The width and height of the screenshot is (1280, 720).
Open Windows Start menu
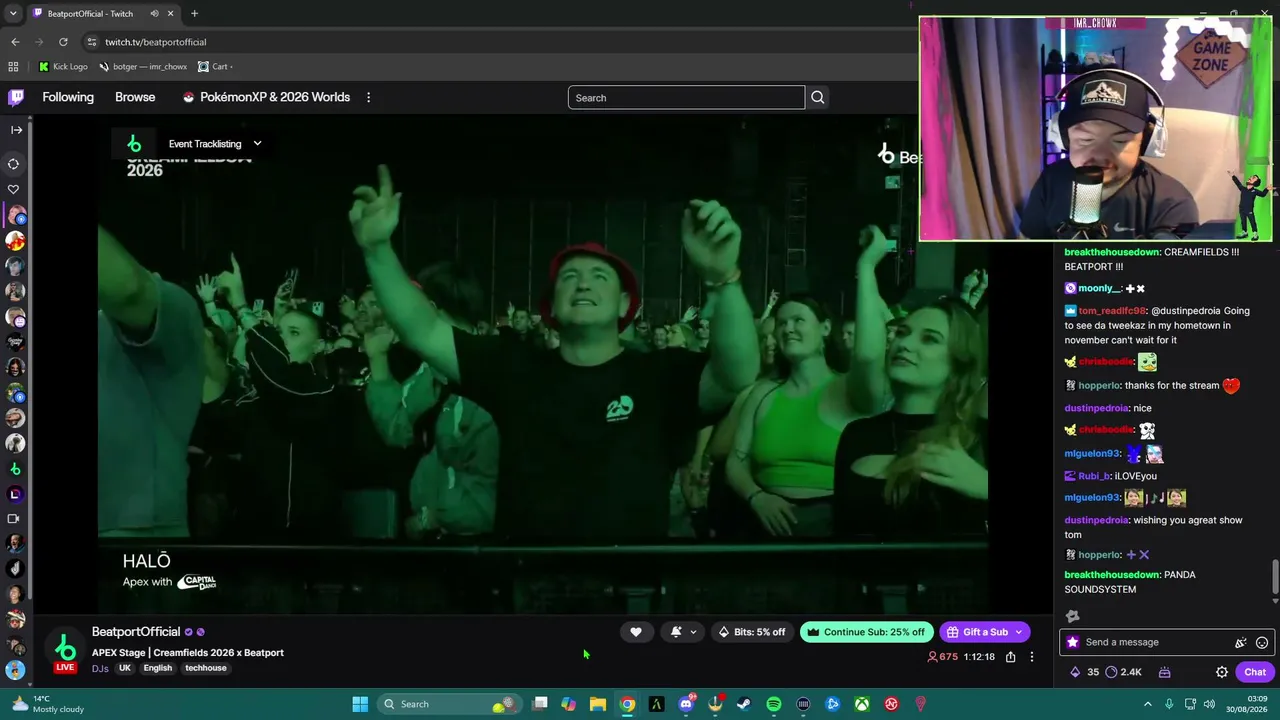click(360, 704)
